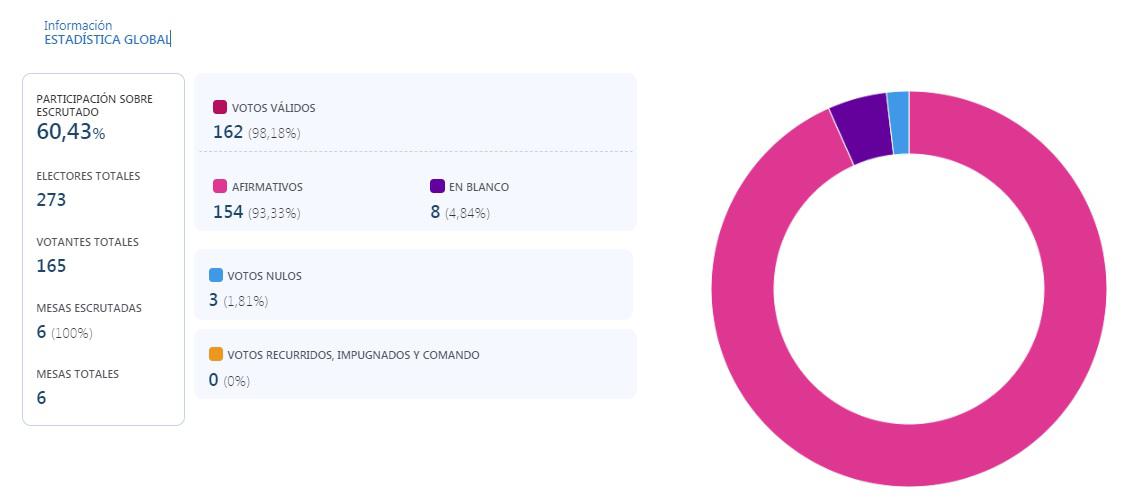1123x497 pixels.
Task: Click the Estadística Global heading
Action: coord(107,39)
